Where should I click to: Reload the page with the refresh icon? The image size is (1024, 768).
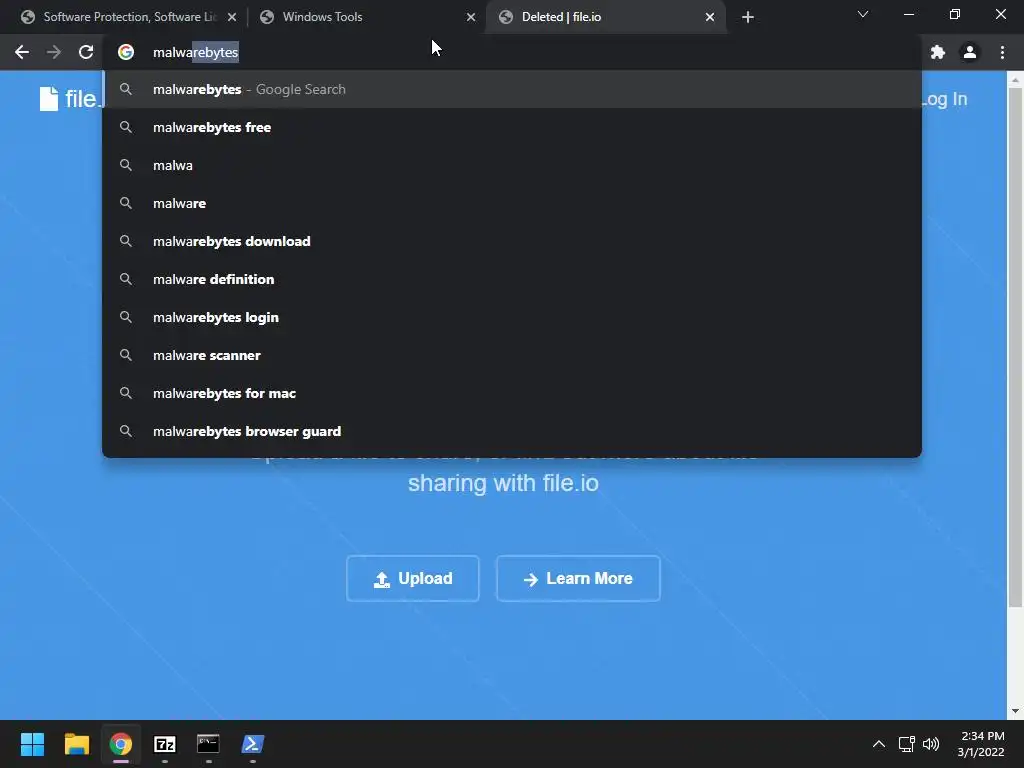[86, 52]
